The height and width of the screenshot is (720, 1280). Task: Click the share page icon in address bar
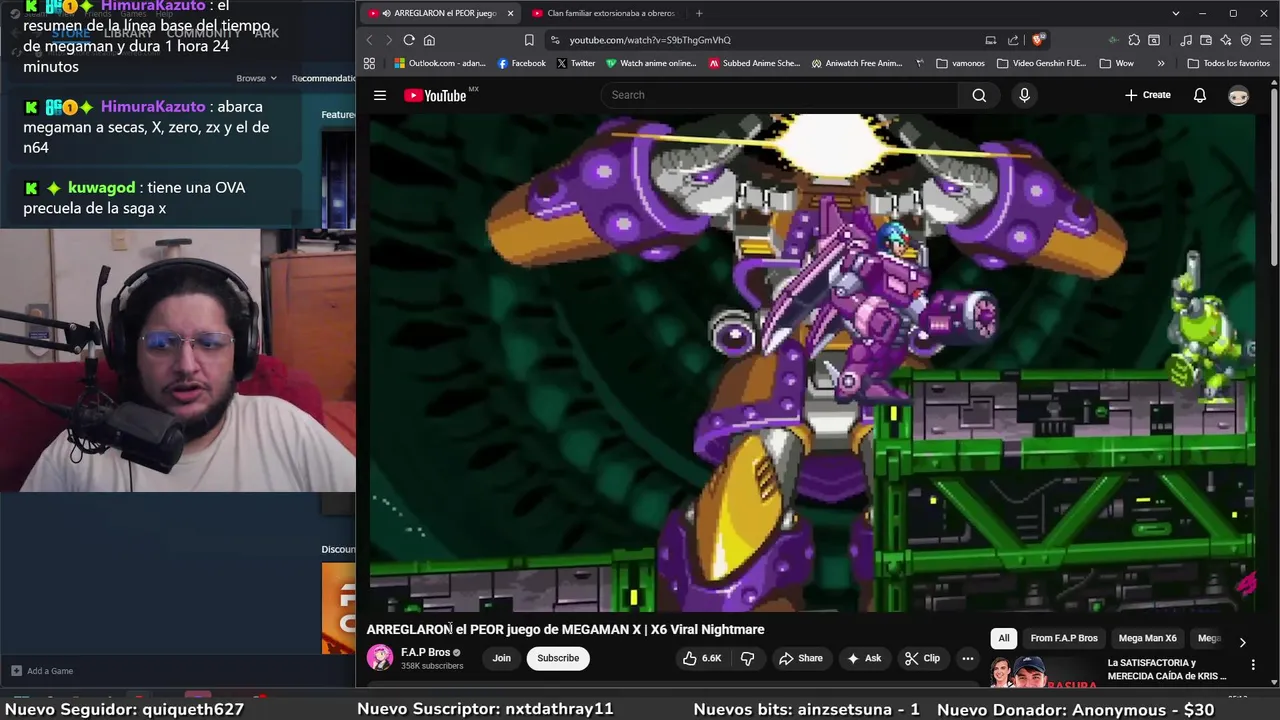point(1013,40)
